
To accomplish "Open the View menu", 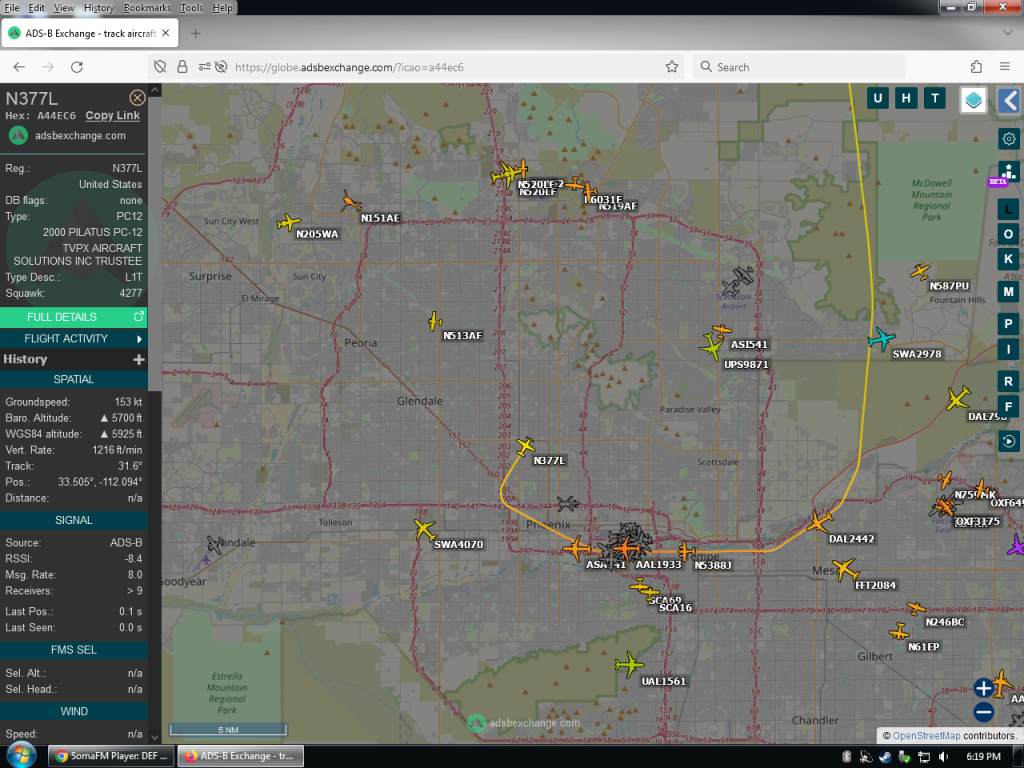I will pyautogui.click(x=63, y=8).
